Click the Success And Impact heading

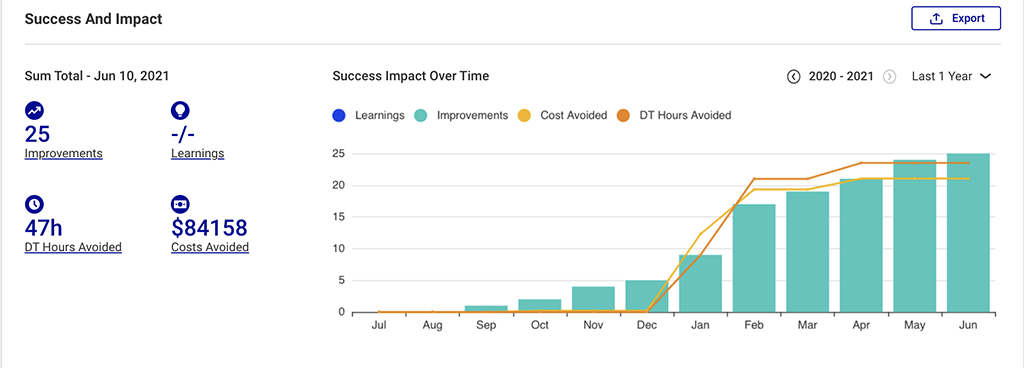93,19
